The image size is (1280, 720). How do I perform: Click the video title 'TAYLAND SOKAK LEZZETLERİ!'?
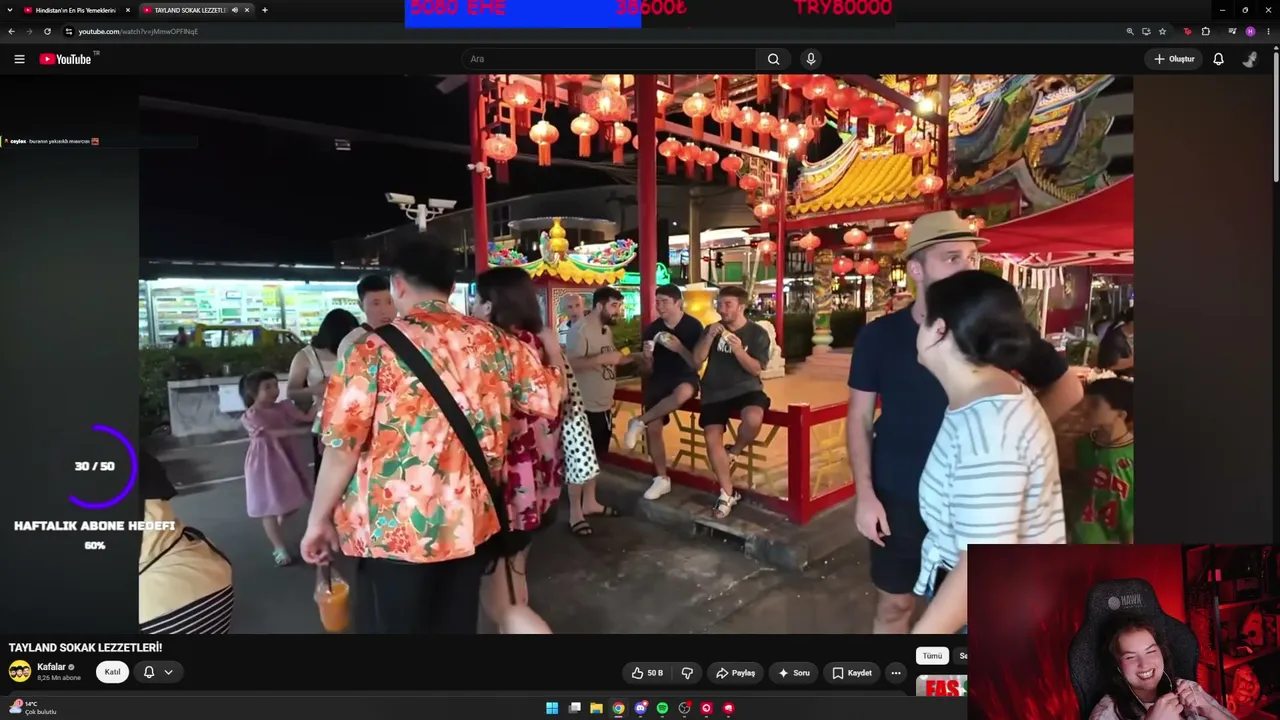pyautogui.click(x=85, y=648)
